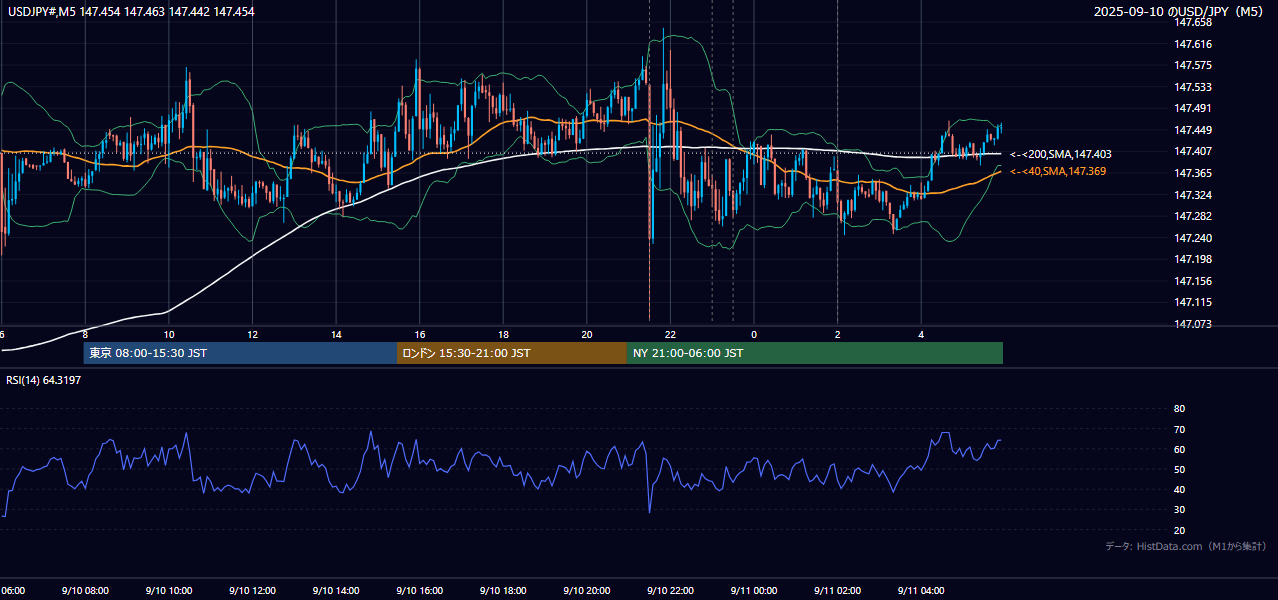The image size is (1278, 600).
Task: Click the RSI scale value 60
Action: pyautogui.click(x=1179, y=449)
